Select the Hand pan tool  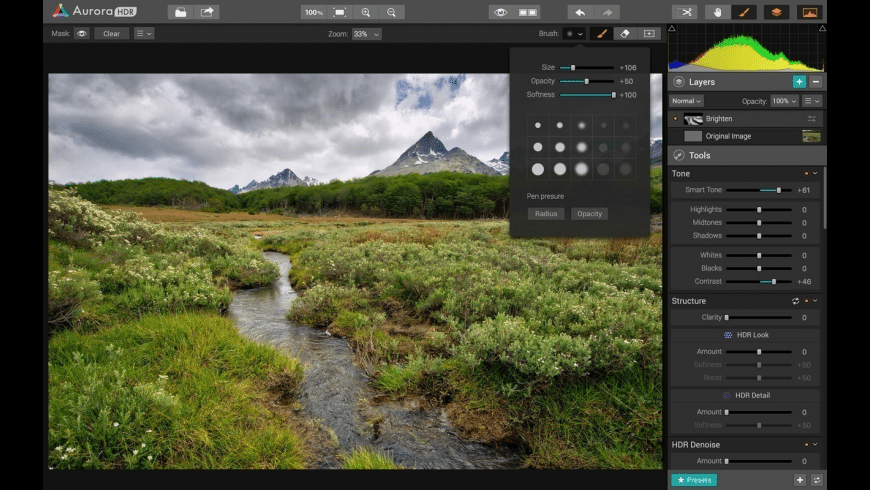pos(716,12)
